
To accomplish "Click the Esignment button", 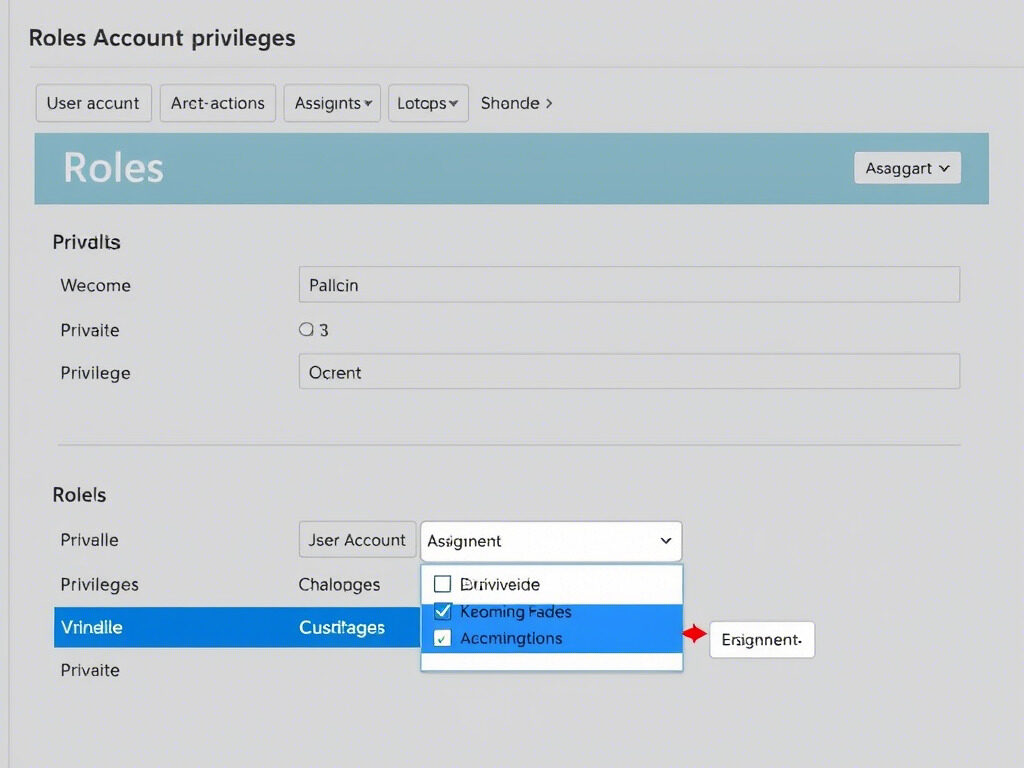I will click(x=762, y=639).
